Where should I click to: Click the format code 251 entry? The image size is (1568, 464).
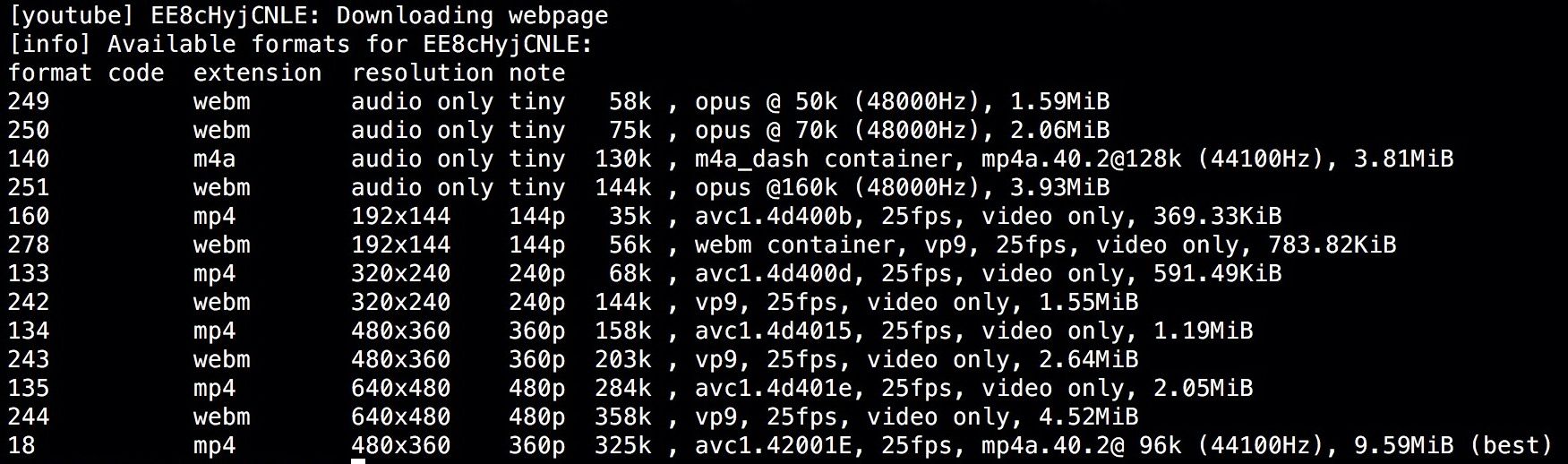pos(559,188)
